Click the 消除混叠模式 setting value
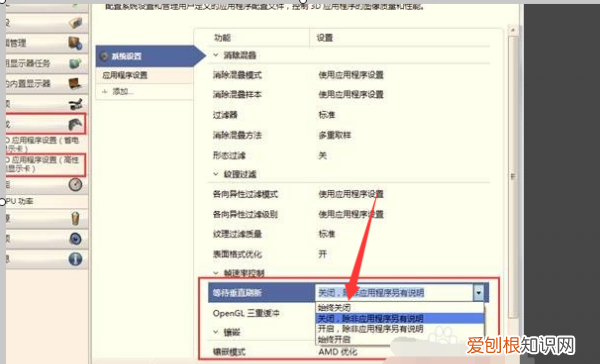This screenshot has height=364, width=600. click(351, 75)
